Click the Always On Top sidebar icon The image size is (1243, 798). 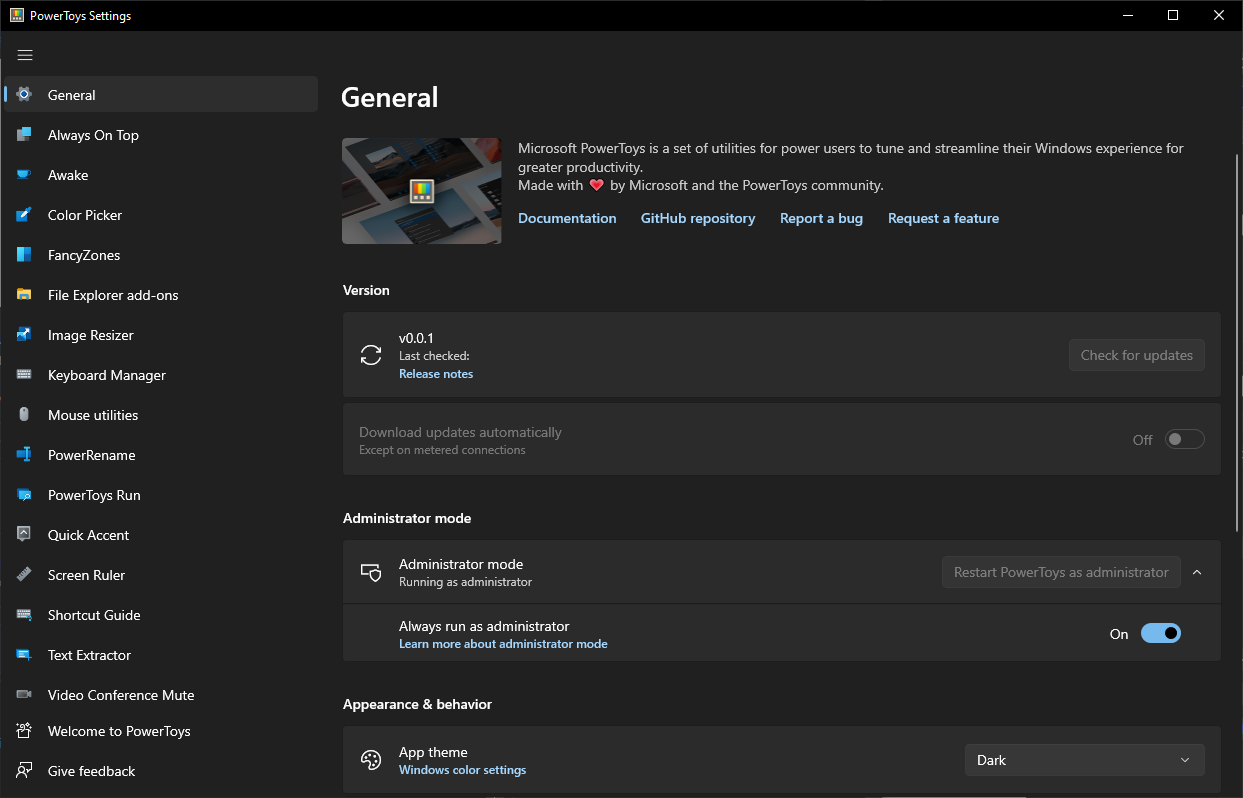[24, 135]
